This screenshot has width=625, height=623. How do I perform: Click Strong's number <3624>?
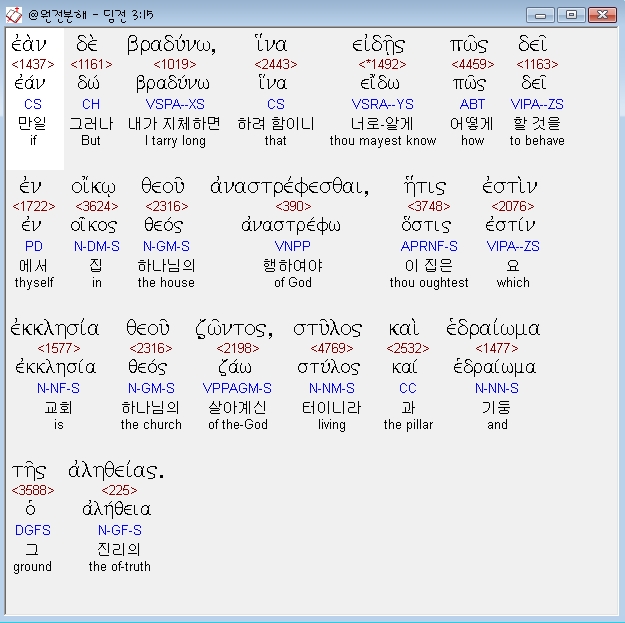tap(97, 206)
